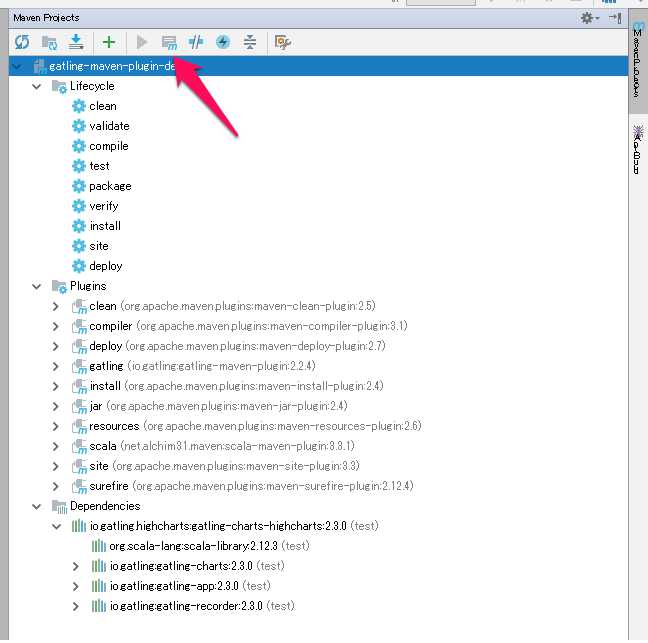This screenshot has width=648, height=643.
Task: Click the Lifecycle folder icon
Action: 59,87
